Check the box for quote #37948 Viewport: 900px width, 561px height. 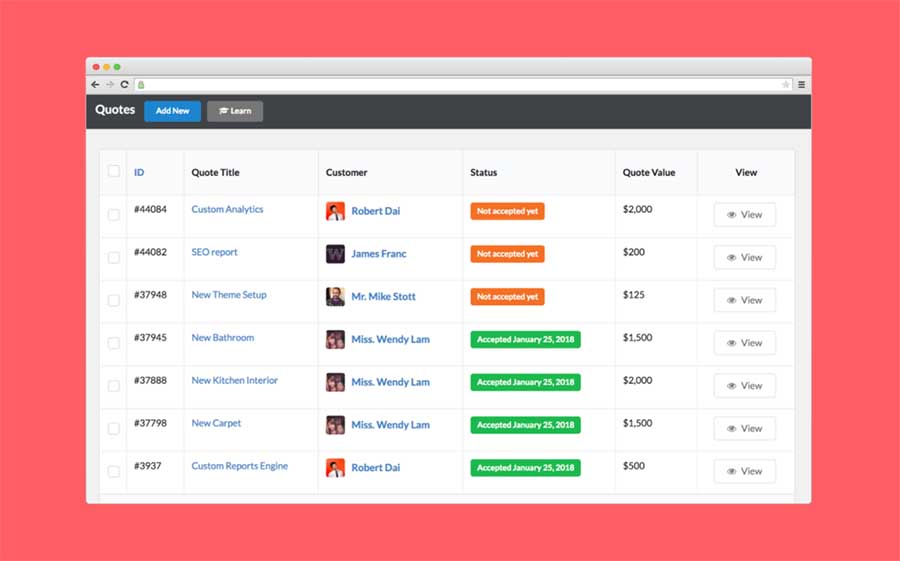[x=114, y=300]
